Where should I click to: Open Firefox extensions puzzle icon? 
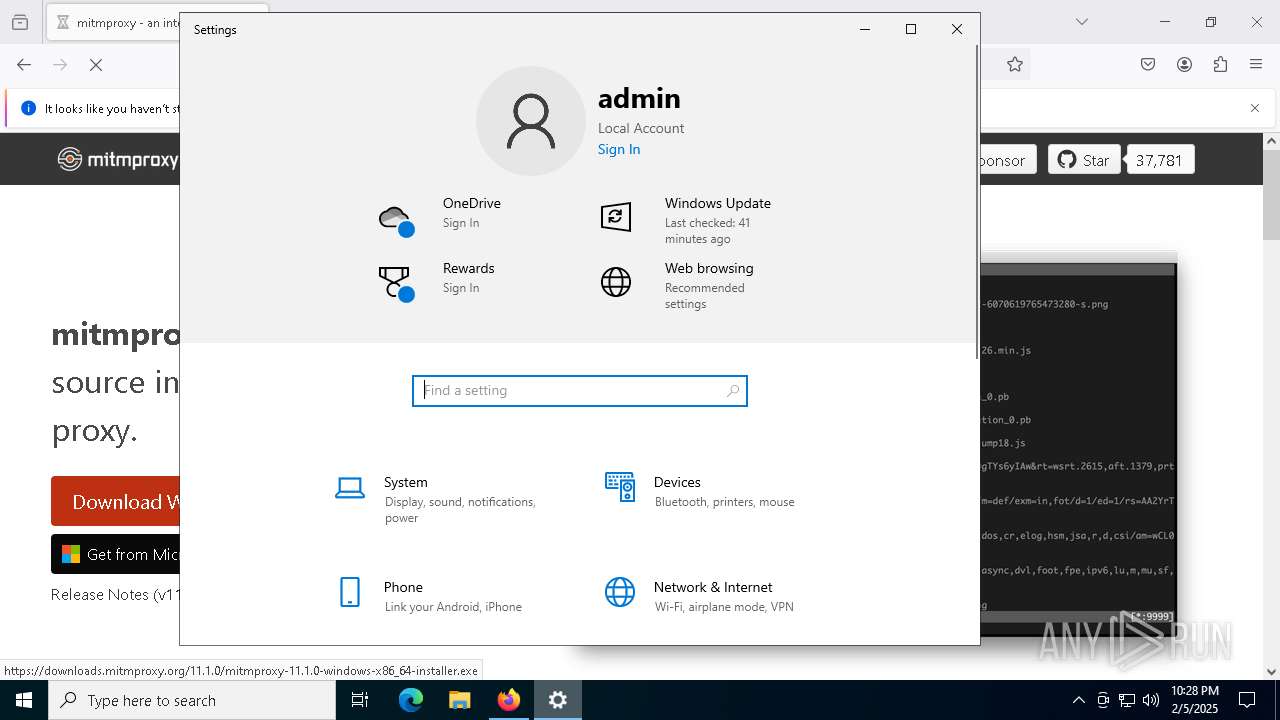(x=1220, y=65)
